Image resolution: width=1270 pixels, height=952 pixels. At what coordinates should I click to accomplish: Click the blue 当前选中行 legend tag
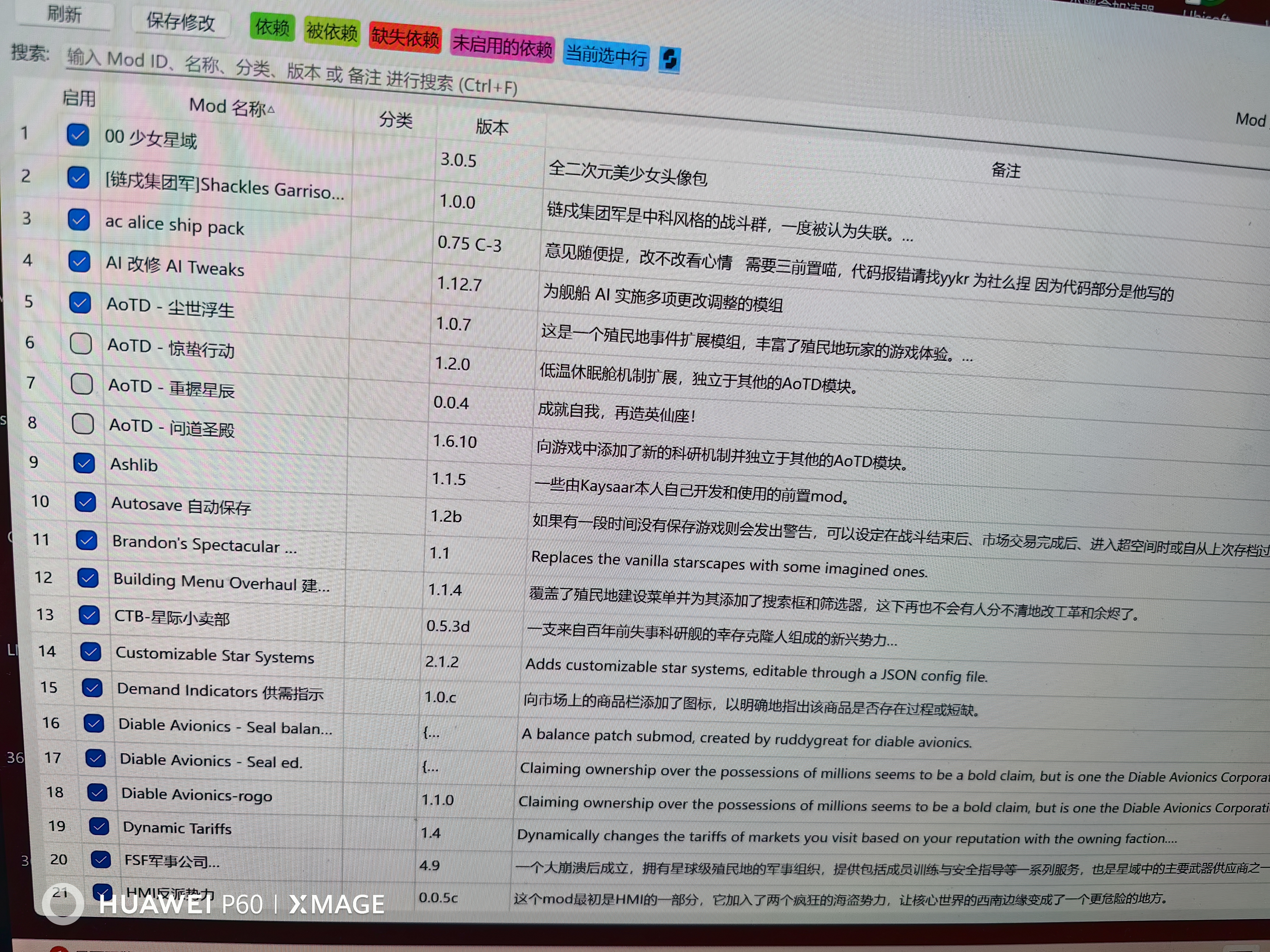coord(606,55)
